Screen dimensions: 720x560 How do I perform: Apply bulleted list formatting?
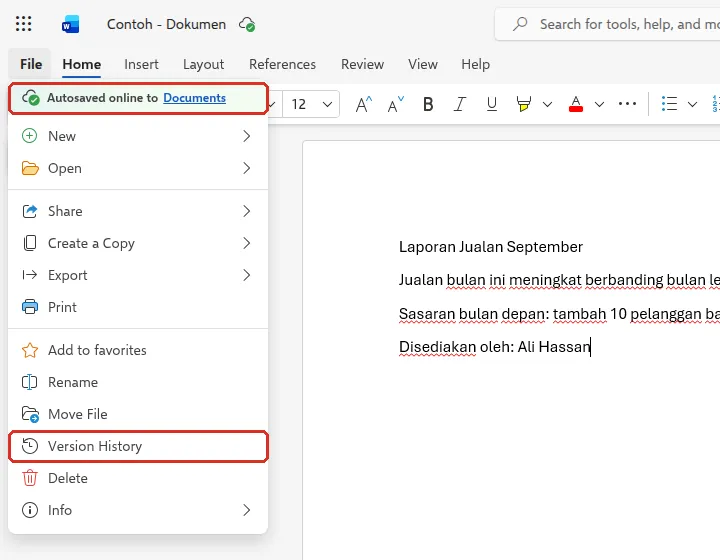click(x=669, y=104)
